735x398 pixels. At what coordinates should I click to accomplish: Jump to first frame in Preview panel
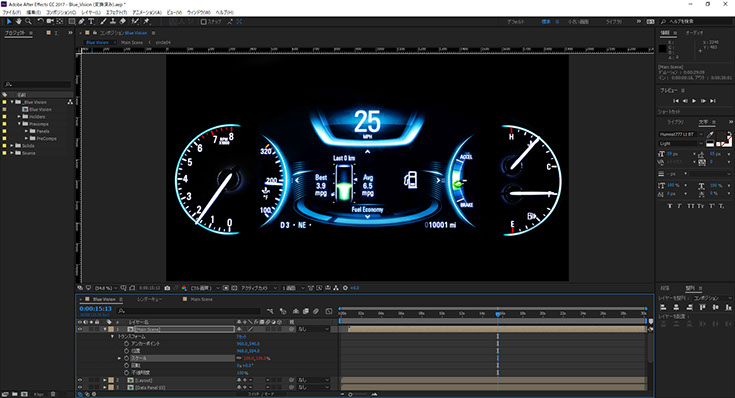point(675,101)
